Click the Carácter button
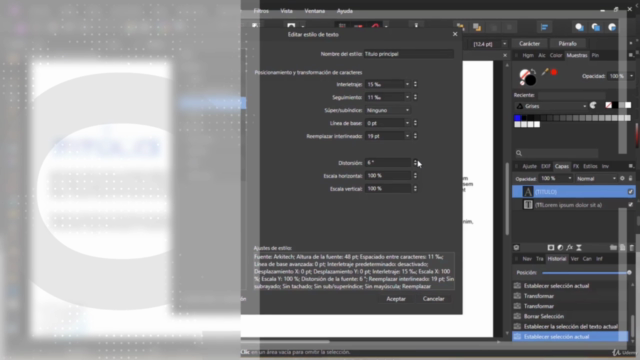The width and height of the screenshot is (640, 360). [x=529, y=44]
